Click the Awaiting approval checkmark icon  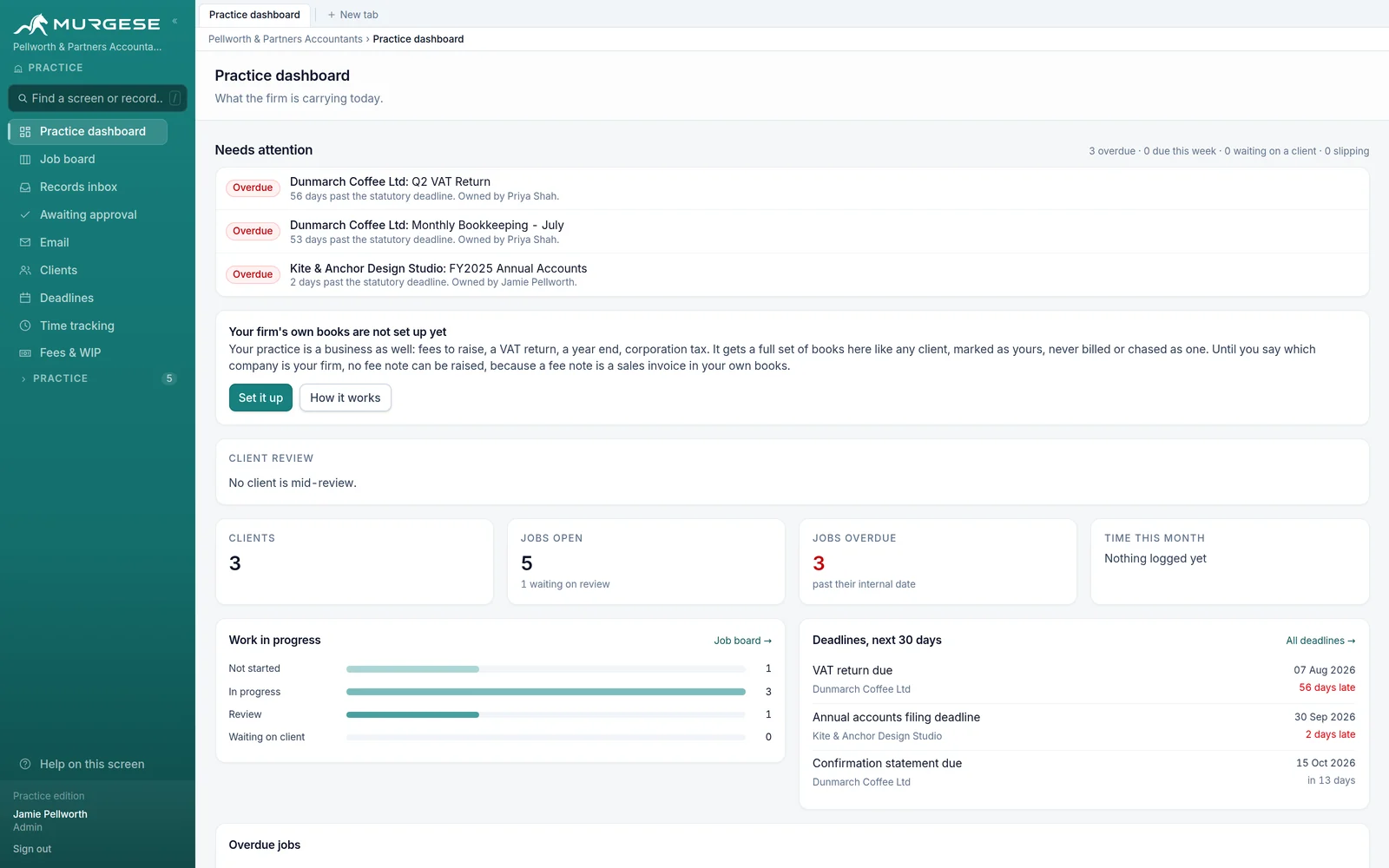click(25, 214)
